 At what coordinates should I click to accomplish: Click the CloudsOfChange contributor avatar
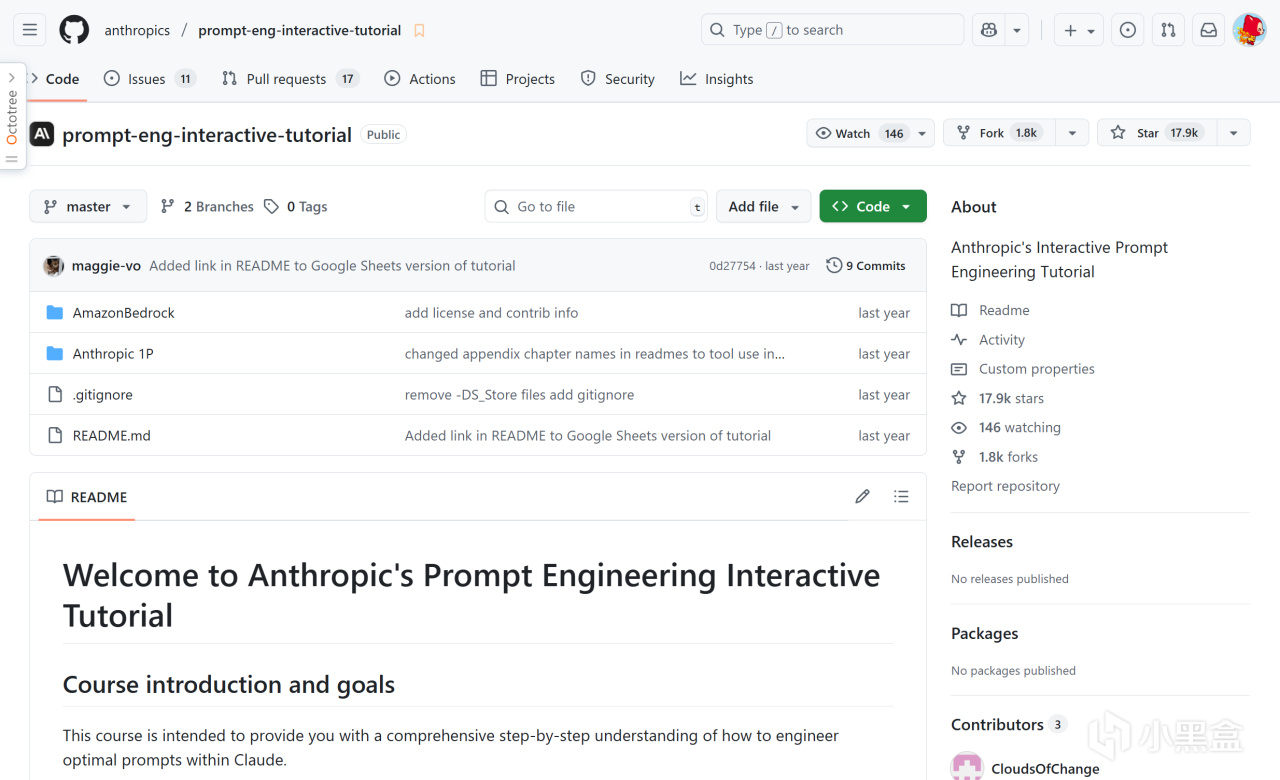[x=967, y=767]
